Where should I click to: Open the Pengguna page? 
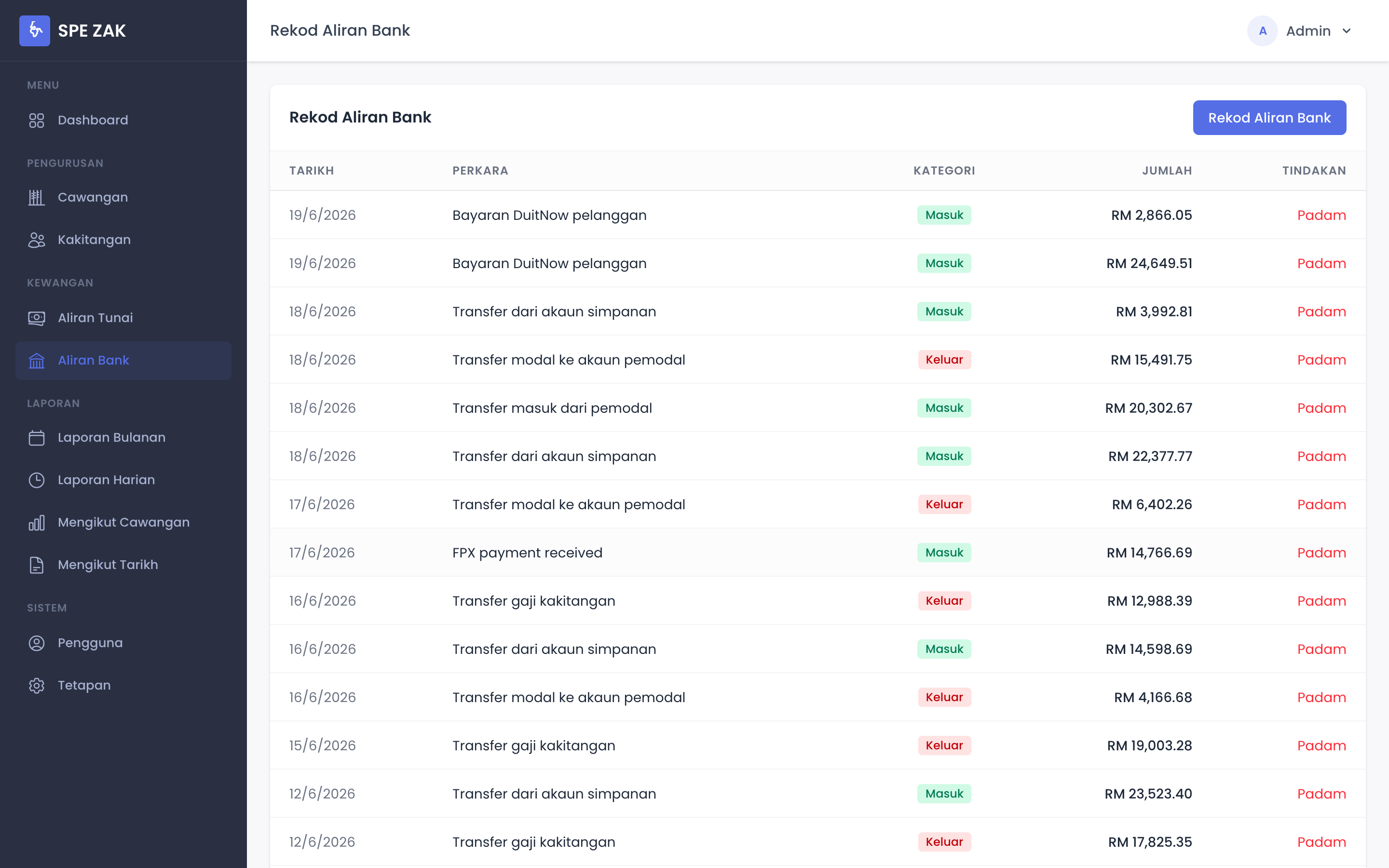[x=123, y=643]
